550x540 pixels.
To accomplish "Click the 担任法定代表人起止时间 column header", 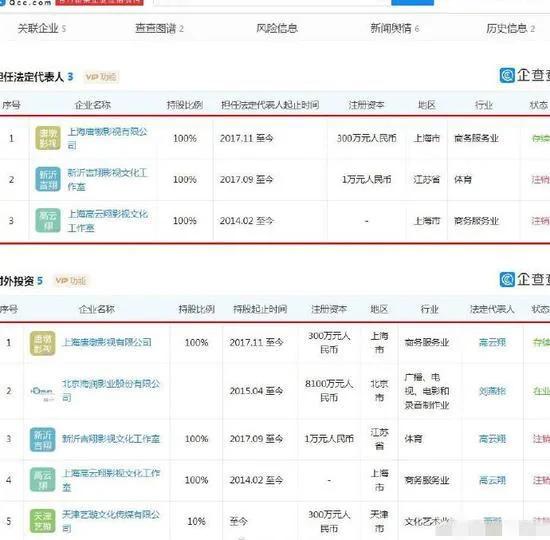I will [x=270, y=105].
